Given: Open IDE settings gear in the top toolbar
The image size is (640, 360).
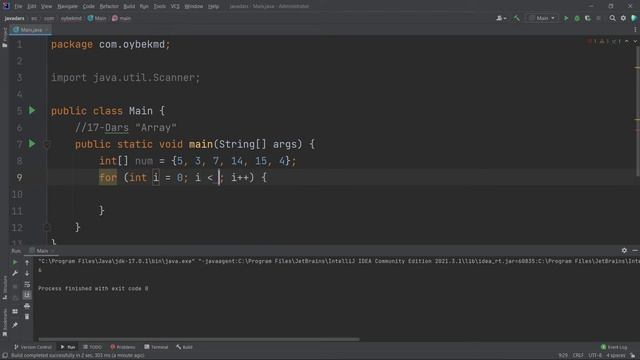Looking at the screenshot, I should pos(623,18).
